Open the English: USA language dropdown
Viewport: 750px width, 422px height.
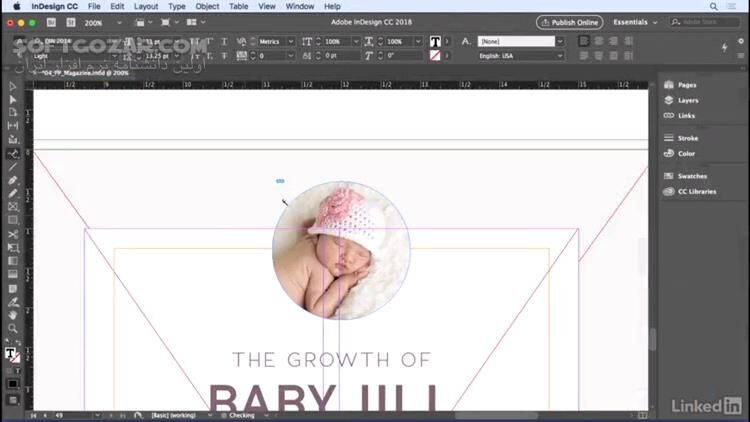pos(520,56)
